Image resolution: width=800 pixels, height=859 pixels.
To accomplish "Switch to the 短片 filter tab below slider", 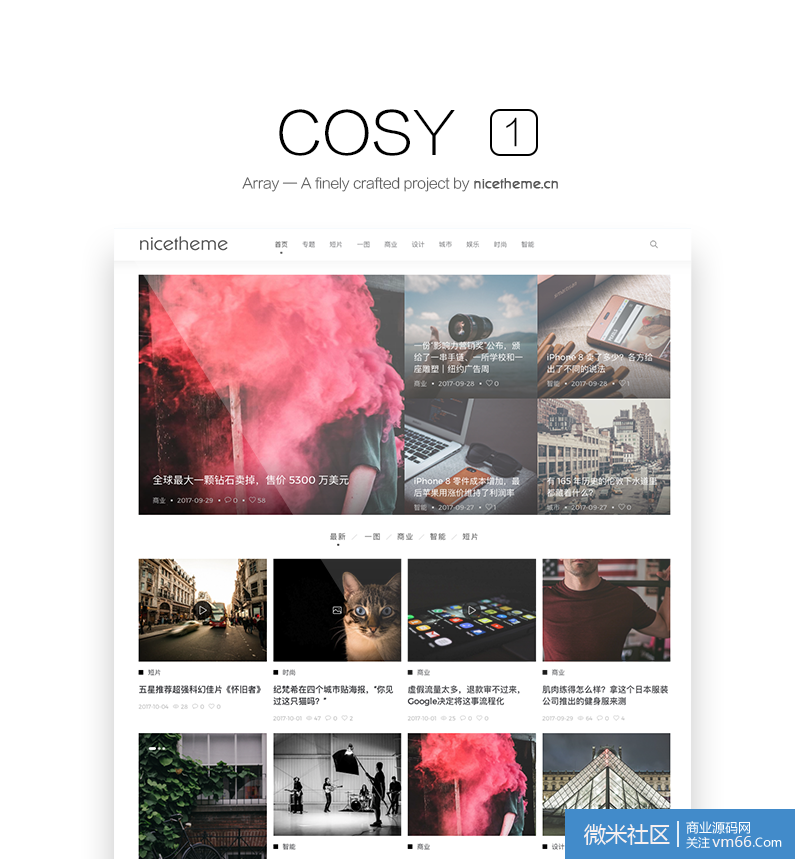I will pyautogui.click(x=470, y=536).
